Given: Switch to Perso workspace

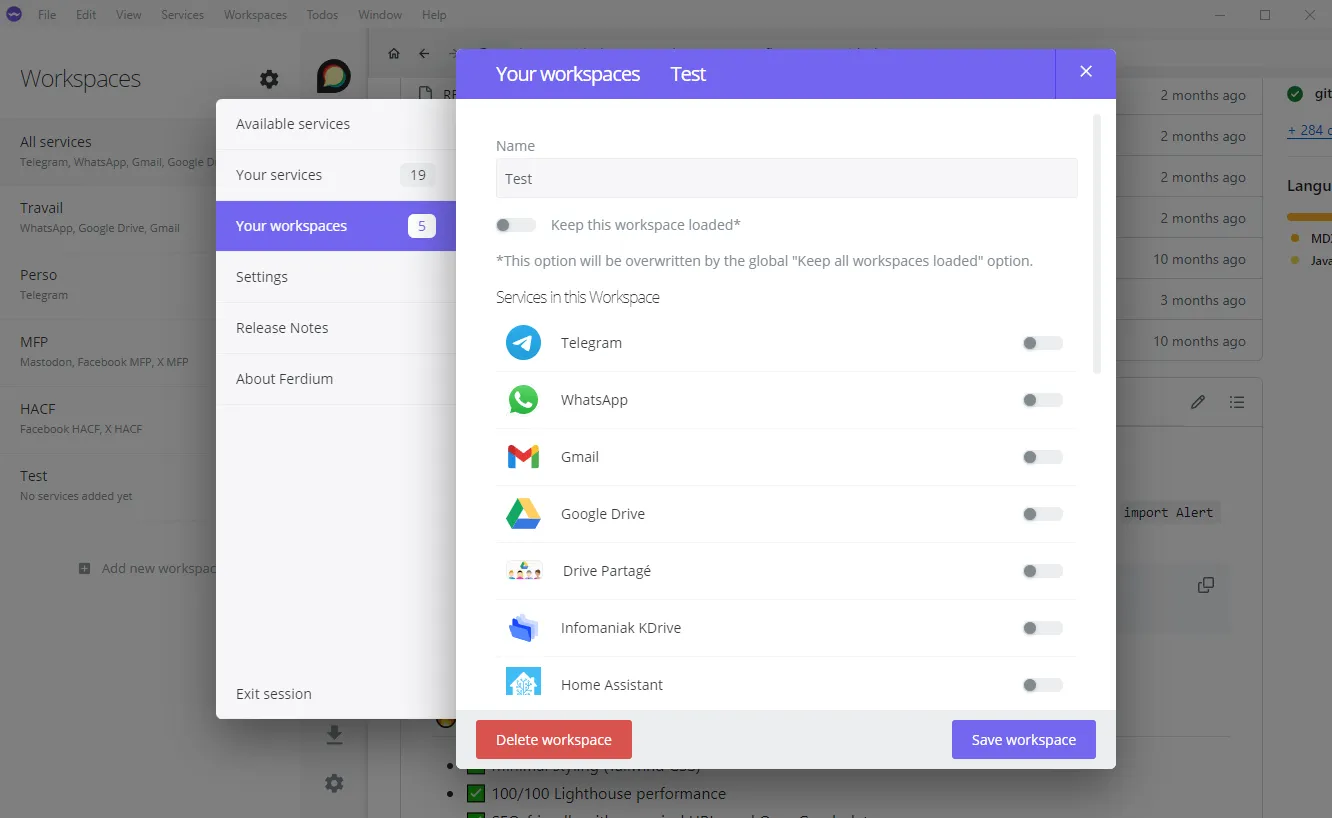Looking at the screenshot, I should [x=108, y=285].
